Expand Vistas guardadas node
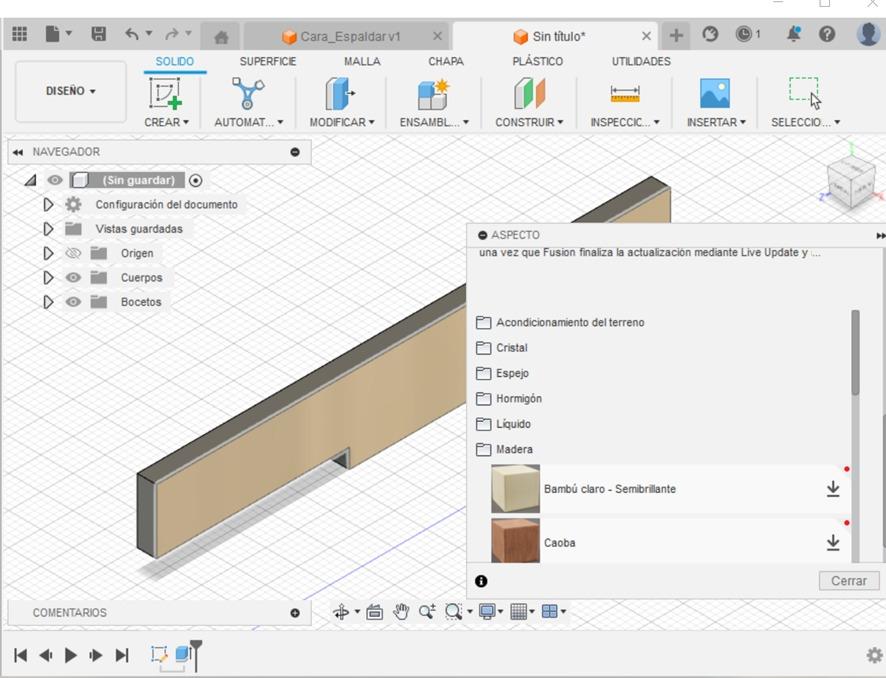Image resolution: width=886 pixels, height=678 pixels. (49, 229)
